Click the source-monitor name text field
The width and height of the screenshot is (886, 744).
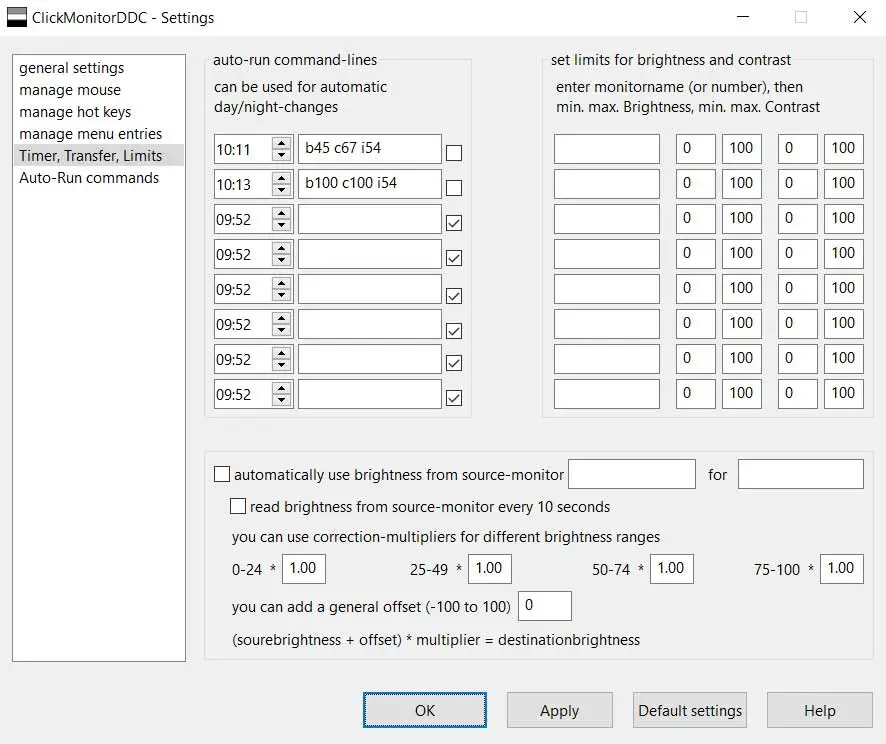click(x=631, y=474)
